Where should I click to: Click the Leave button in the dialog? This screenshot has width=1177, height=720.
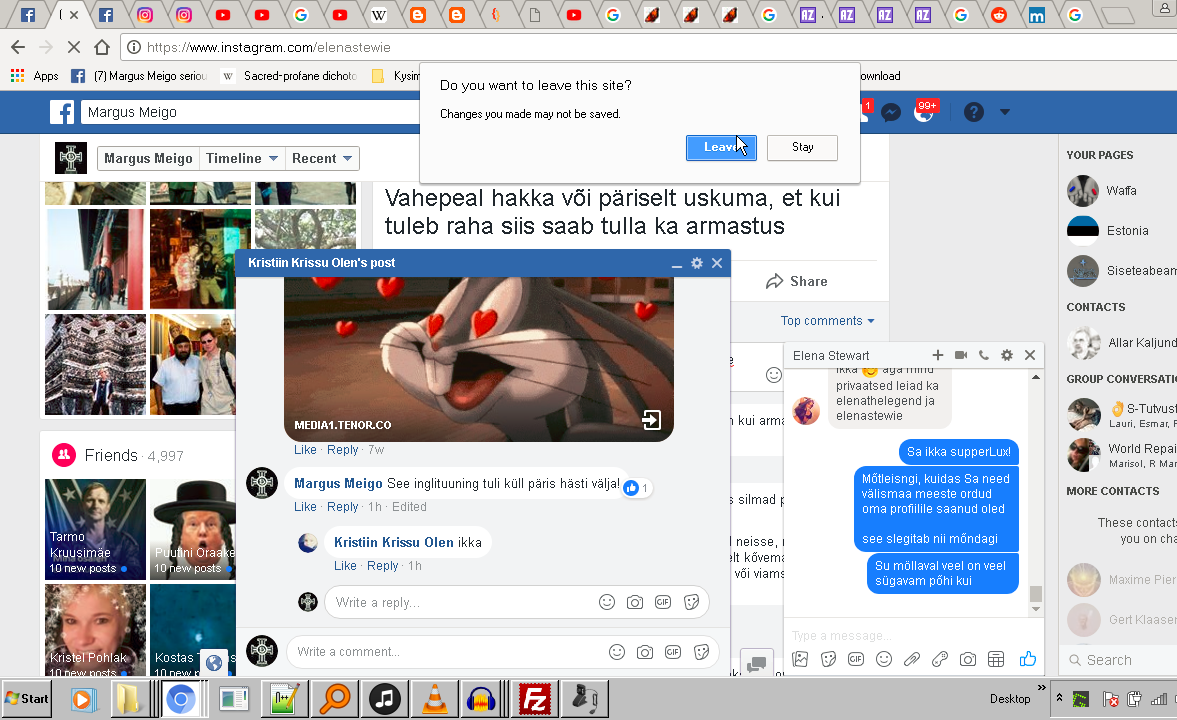point(721,147)
